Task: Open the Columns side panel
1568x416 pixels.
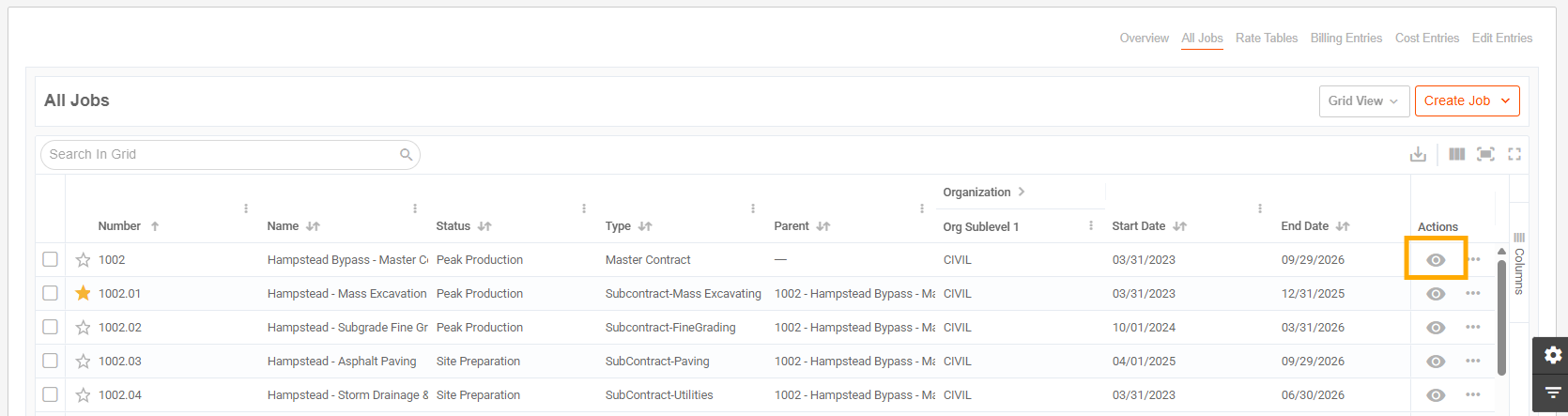Action: [x=1519, y=263]
